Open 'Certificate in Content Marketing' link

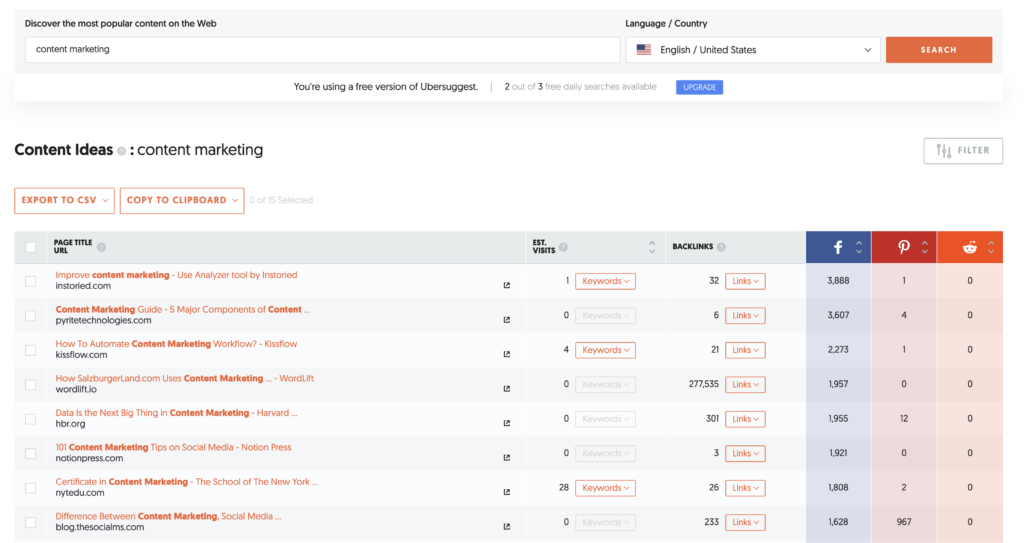187,482
